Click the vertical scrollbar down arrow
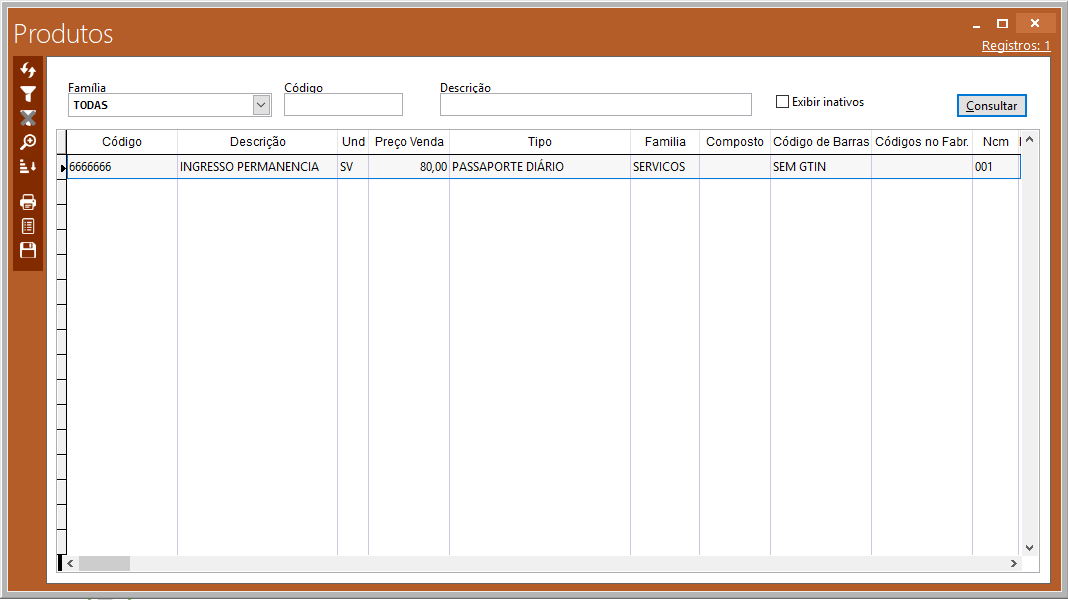This screenshot has width=1068, height=600. 1029,547
